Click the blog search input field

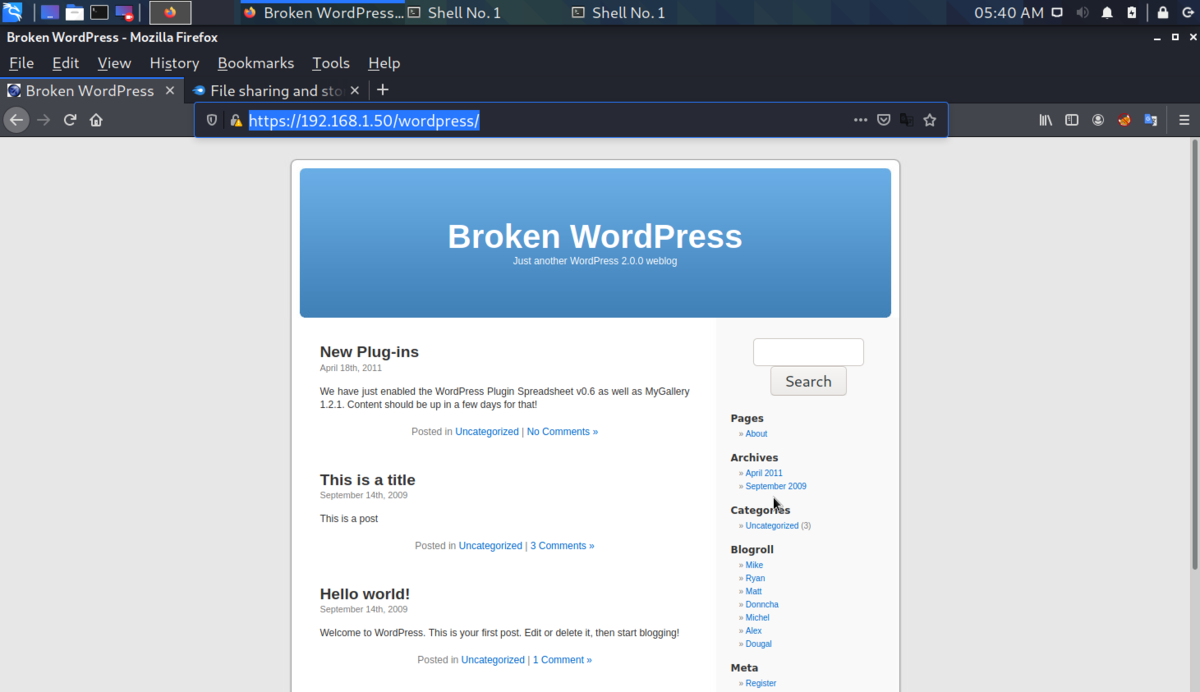click(x=808, y=352)
